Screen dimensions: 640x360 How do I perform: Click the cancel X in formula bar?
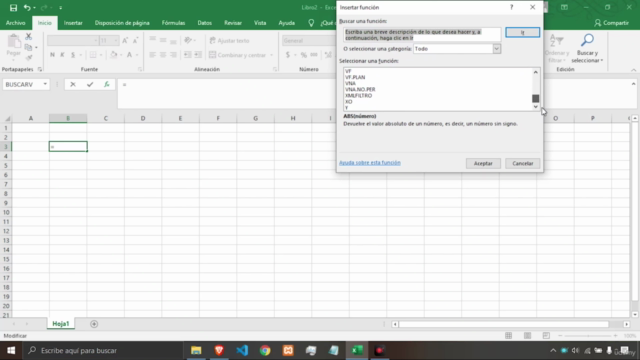(x=73, y=84)
